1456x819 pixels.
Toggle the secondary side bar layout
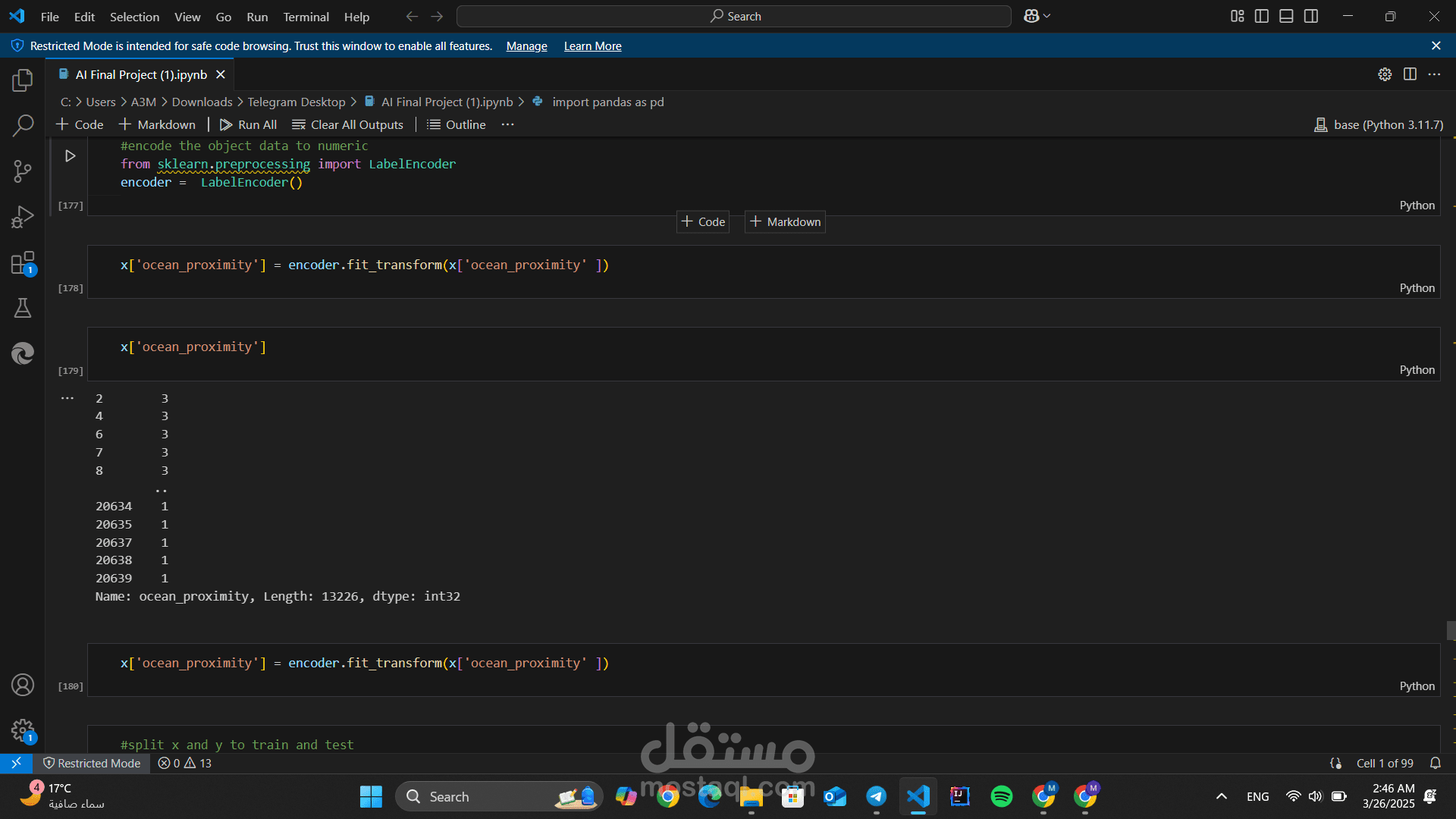[x=1311, y=16]
